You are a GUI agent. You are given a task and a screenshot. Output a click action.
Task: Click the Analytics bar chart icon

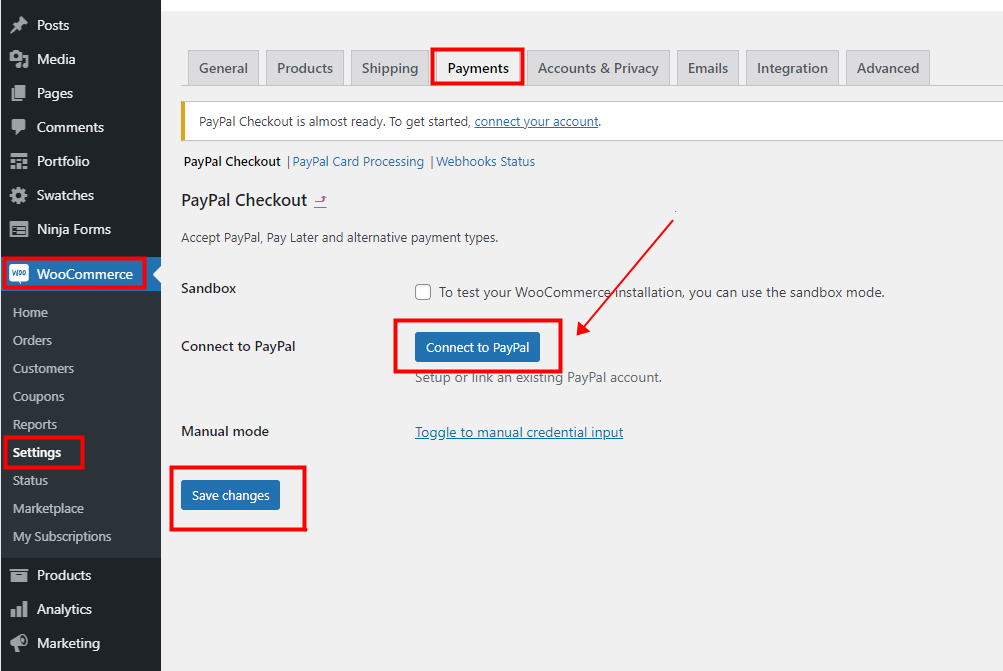pos(19,609)
